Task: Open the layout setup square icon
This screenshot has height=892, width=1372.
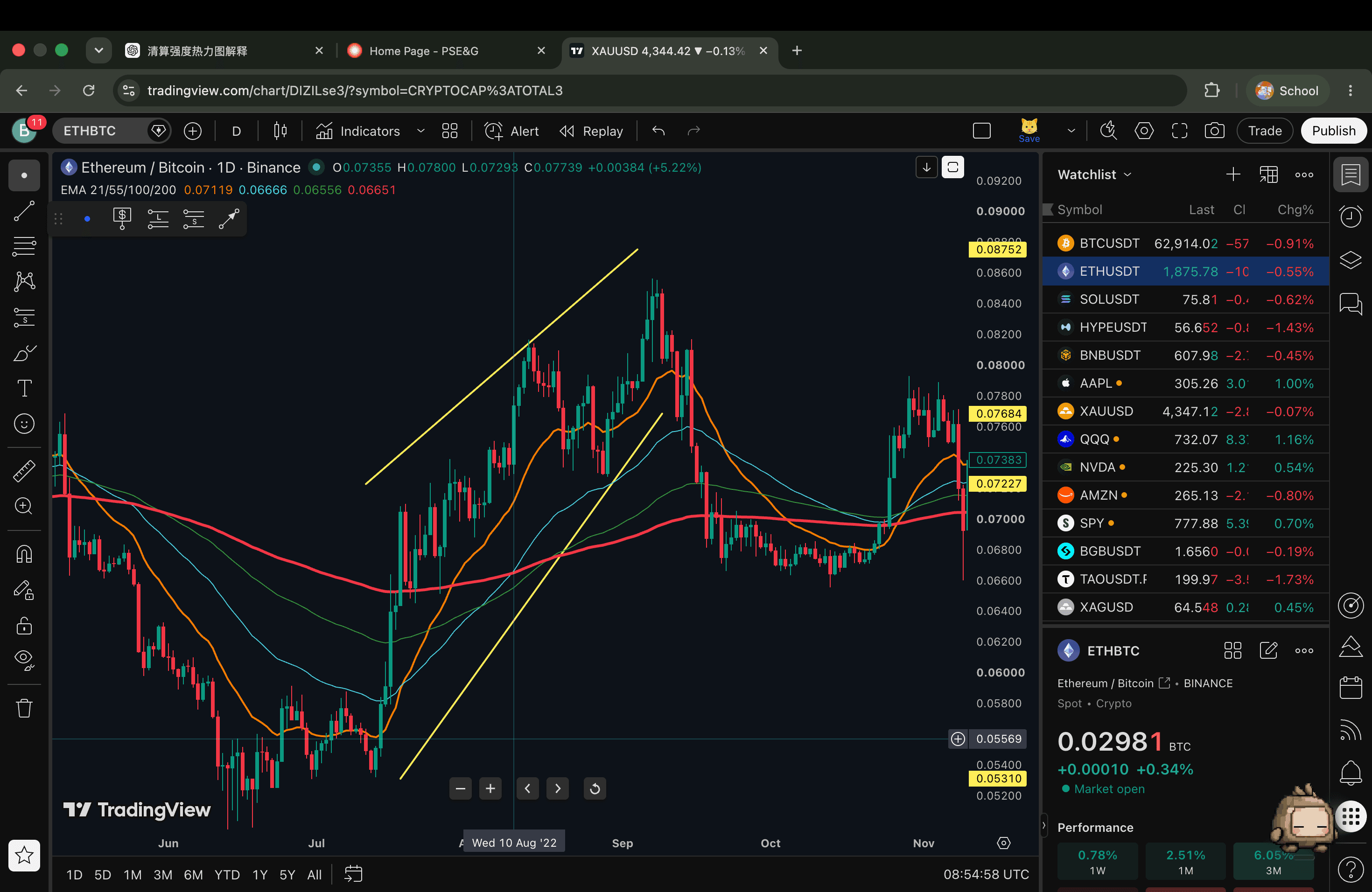Action: [x=982, y=131]
